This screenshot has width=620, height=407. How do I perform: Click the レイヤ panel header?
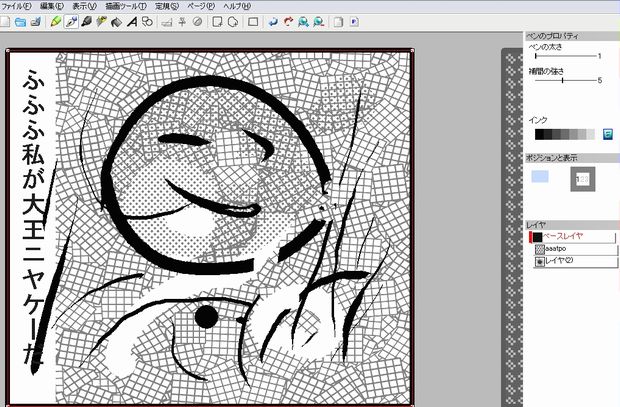572,225
